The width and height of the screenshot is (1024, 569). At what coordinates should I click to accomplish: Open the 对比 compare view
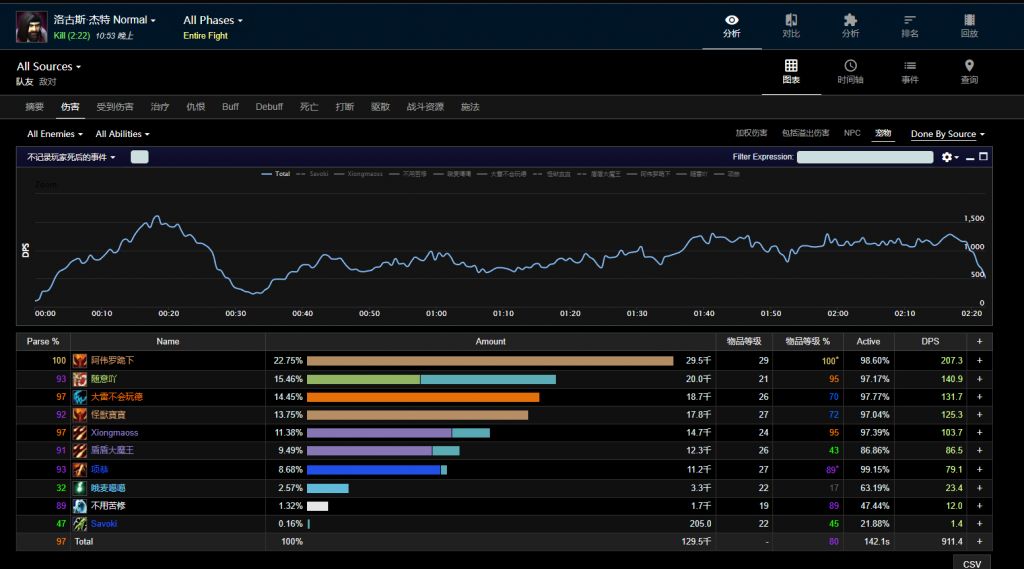tap(791, 25)
